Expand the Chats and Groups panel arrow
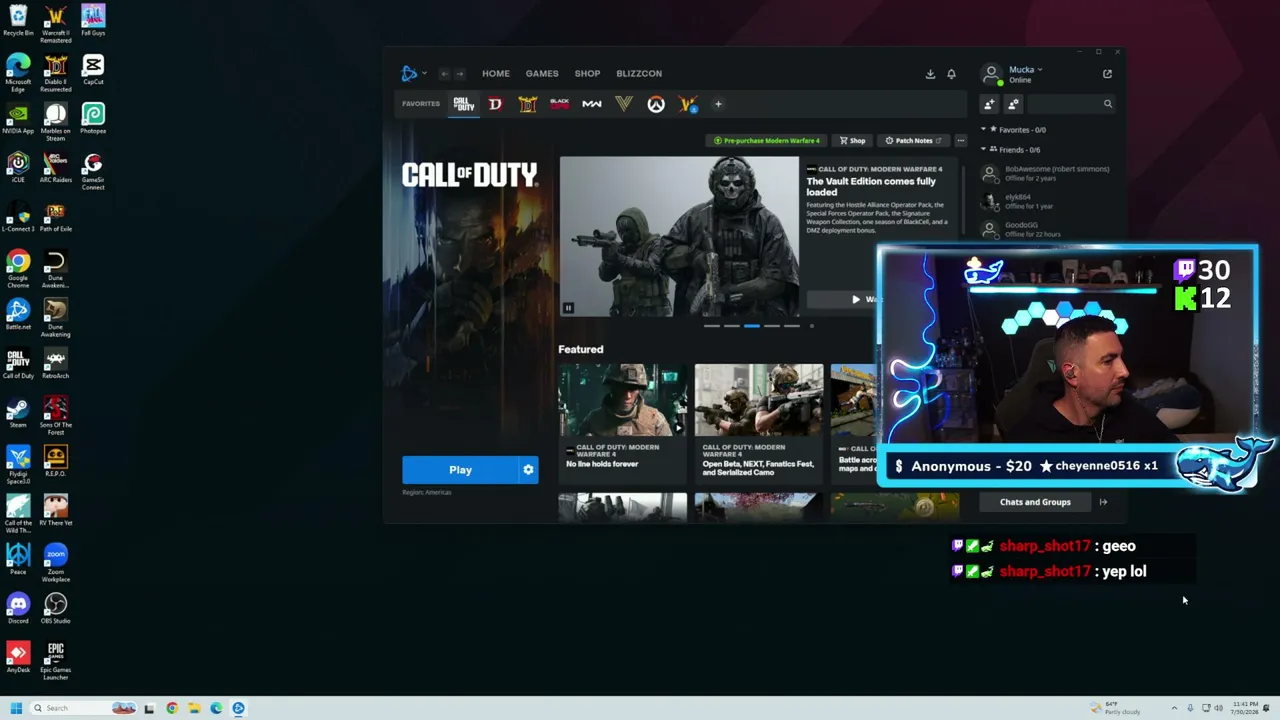This screenshot has width=1280, height=720. click(1103, 502)
